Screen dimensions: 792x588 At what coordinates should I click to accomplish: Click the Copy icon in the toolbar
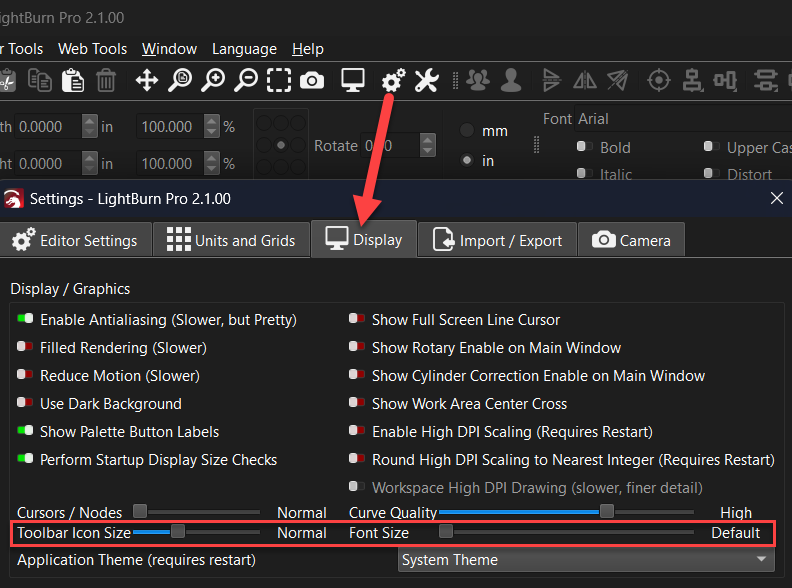click(x=40, y=80)
